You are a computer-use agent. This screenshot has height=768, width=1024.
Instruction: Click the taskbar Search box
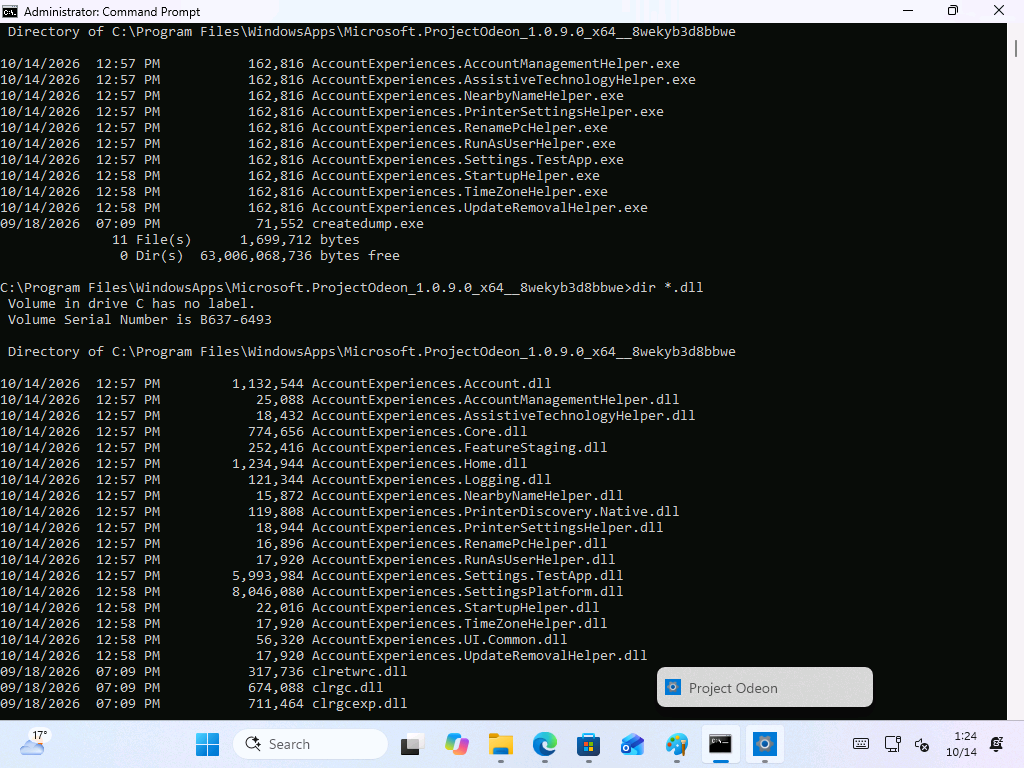[x=310, y=744]
